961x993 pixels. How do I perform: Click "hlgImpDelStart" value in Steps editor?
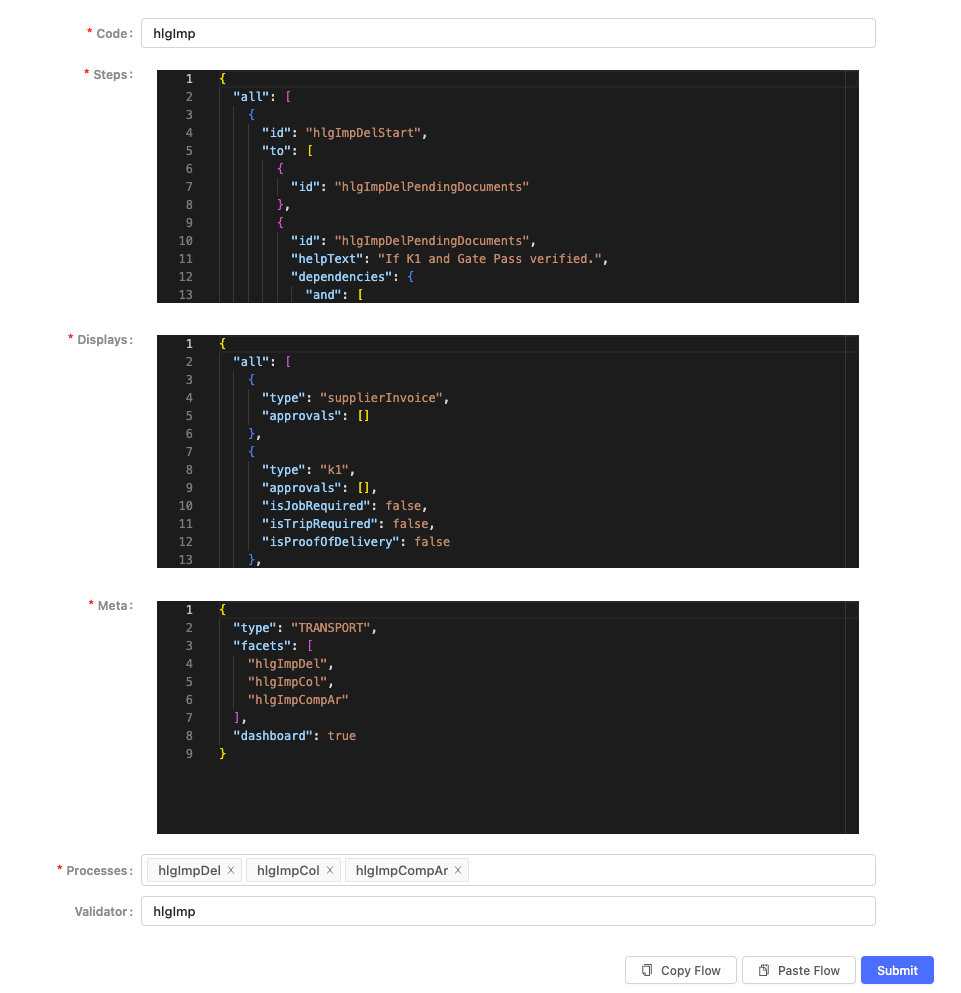(364, 133)
